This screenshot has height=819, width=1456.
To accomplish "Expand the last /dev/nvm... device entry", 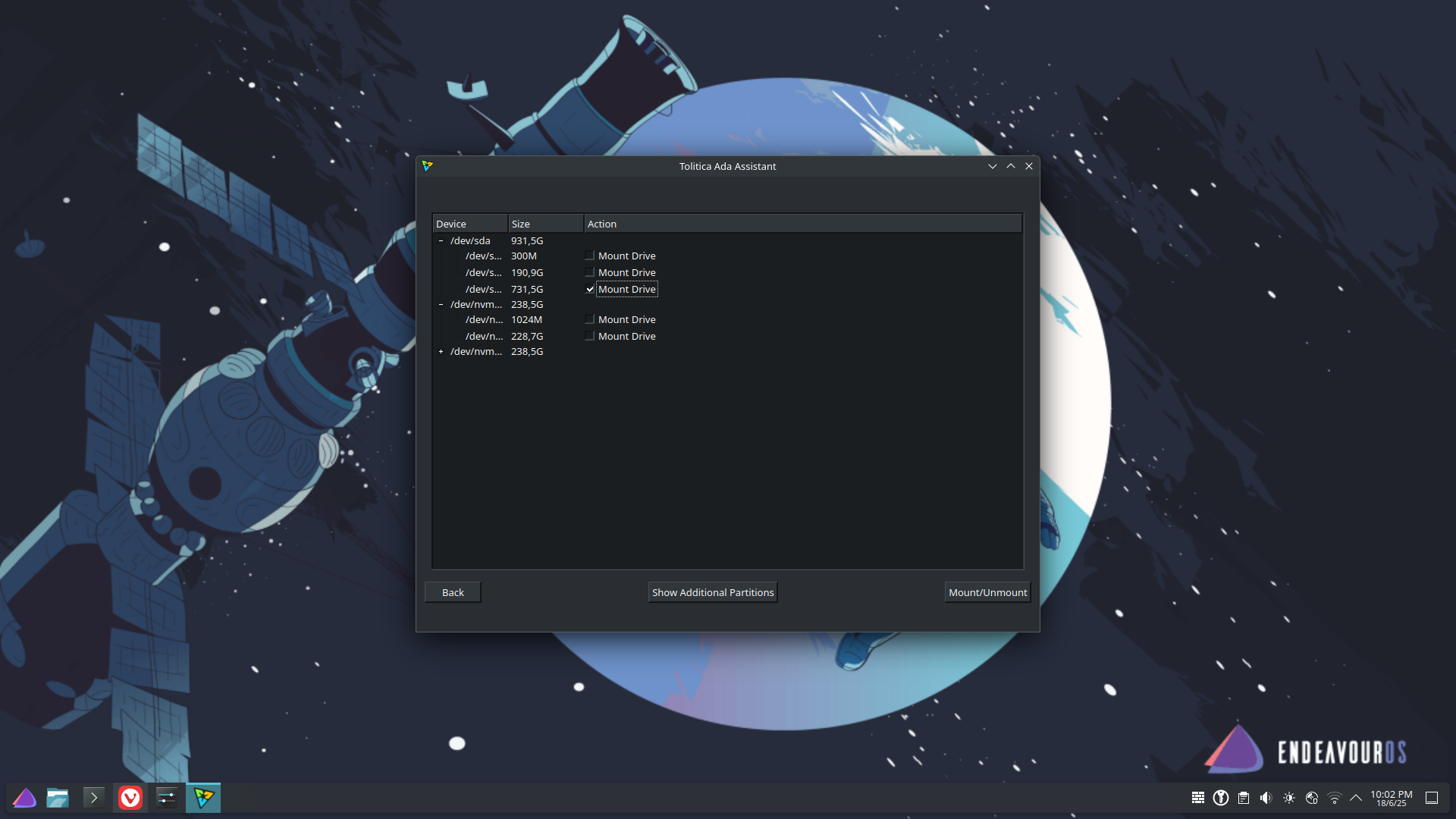I will click(441, 352).
